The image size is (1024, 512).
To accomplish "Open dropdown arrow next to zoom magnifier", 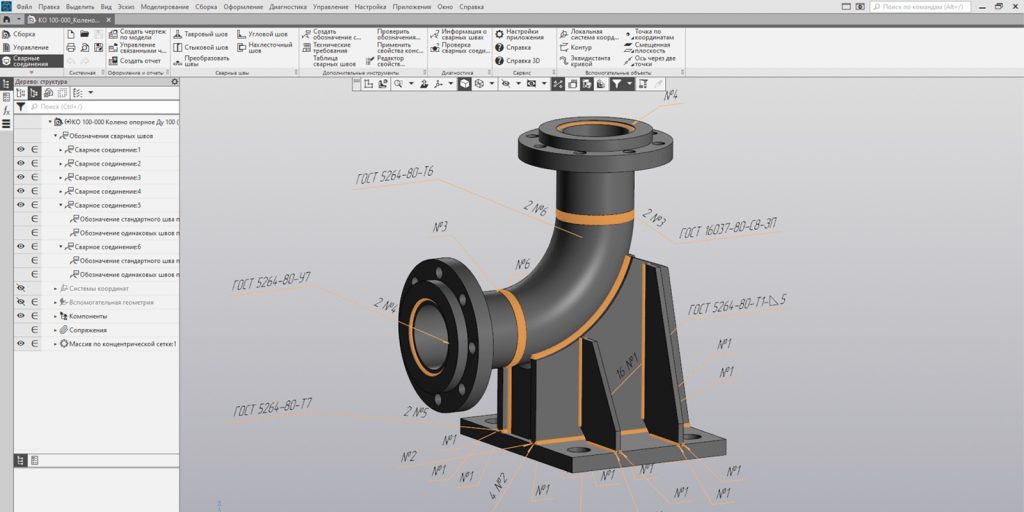I will pyautogui.click(x=411, y=84).
